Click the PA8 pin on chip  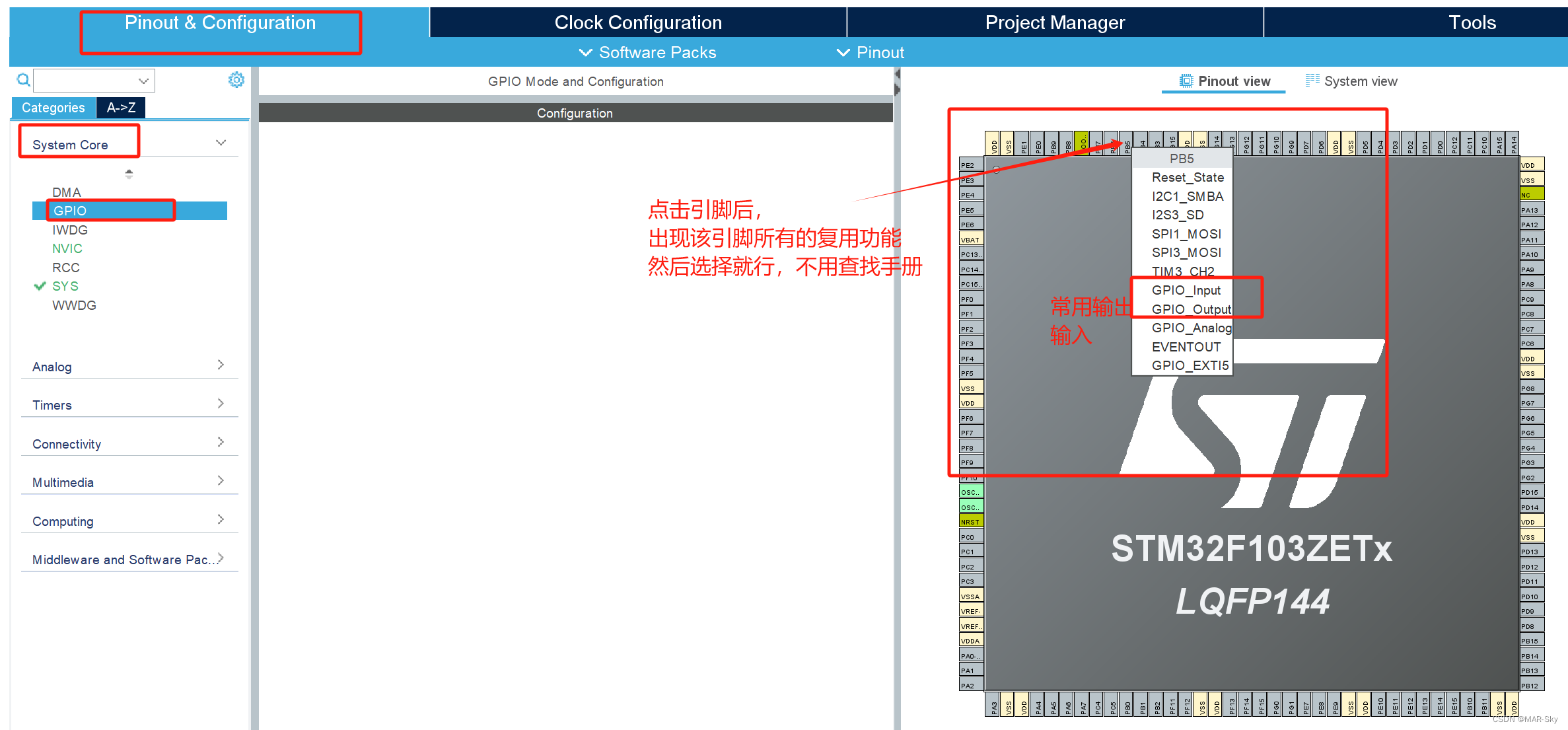coord(1532,284)
